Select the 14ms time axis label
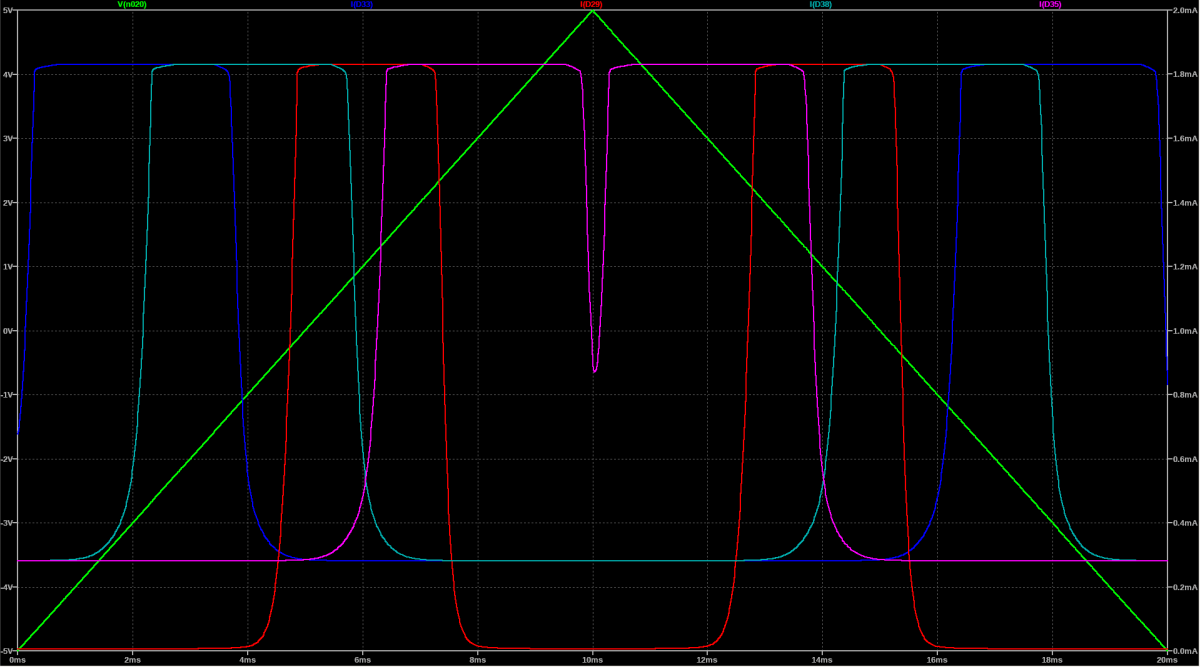1200x667 pixels. pyautogui.click(x=822, y=660)
